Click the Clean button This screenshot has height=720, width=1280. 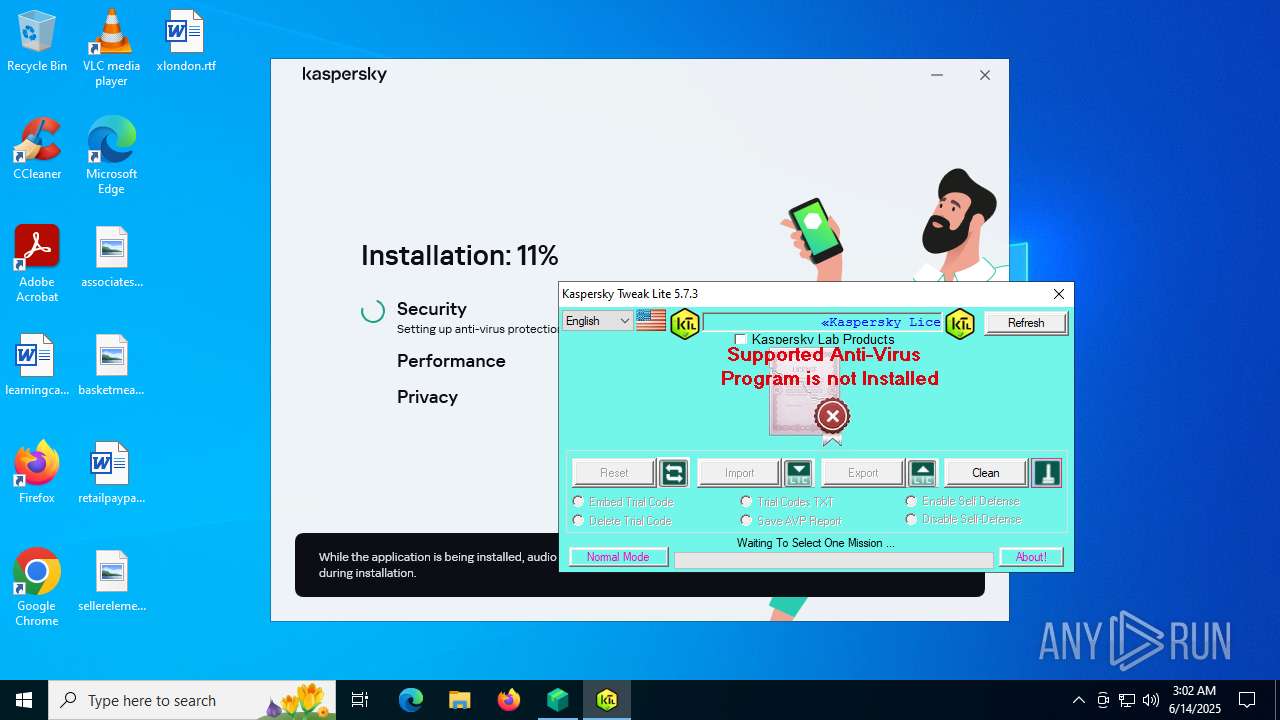(986, 473)
